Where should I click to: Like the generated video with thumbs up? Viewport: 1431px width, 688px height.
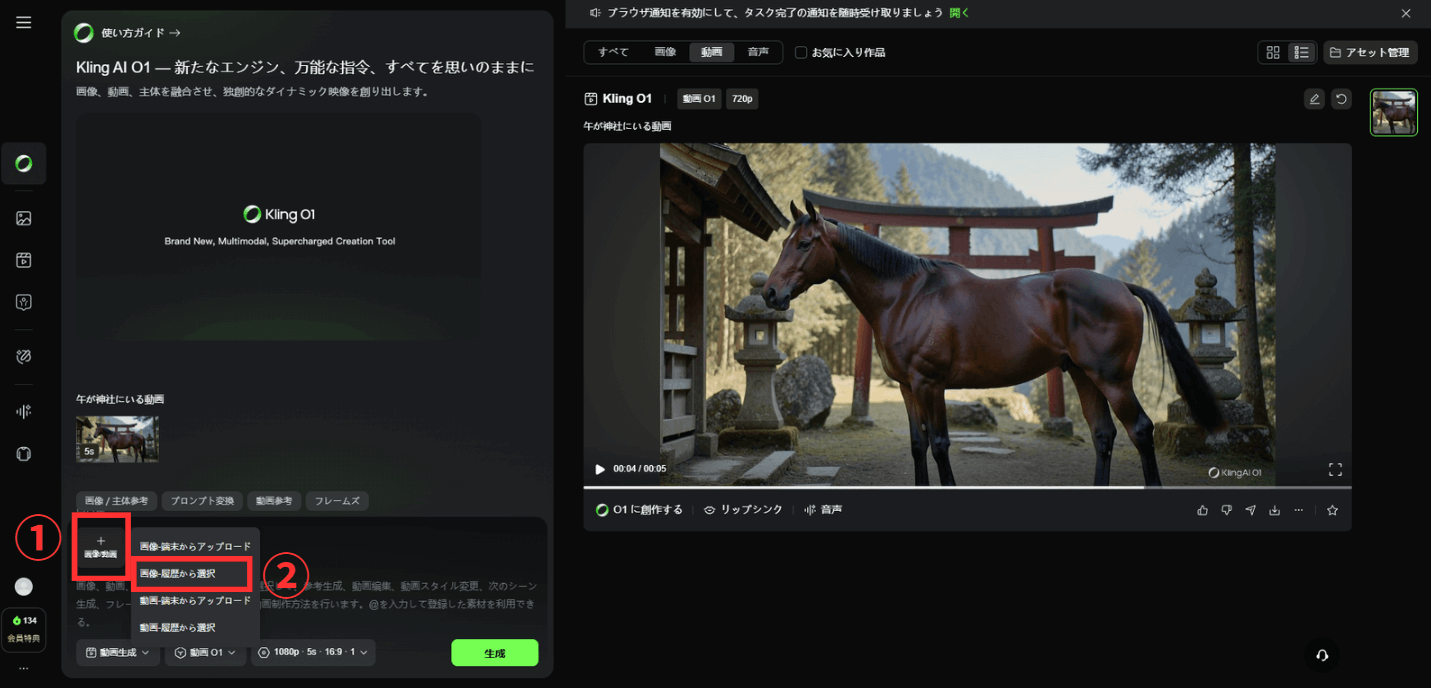pos(1202,510)
